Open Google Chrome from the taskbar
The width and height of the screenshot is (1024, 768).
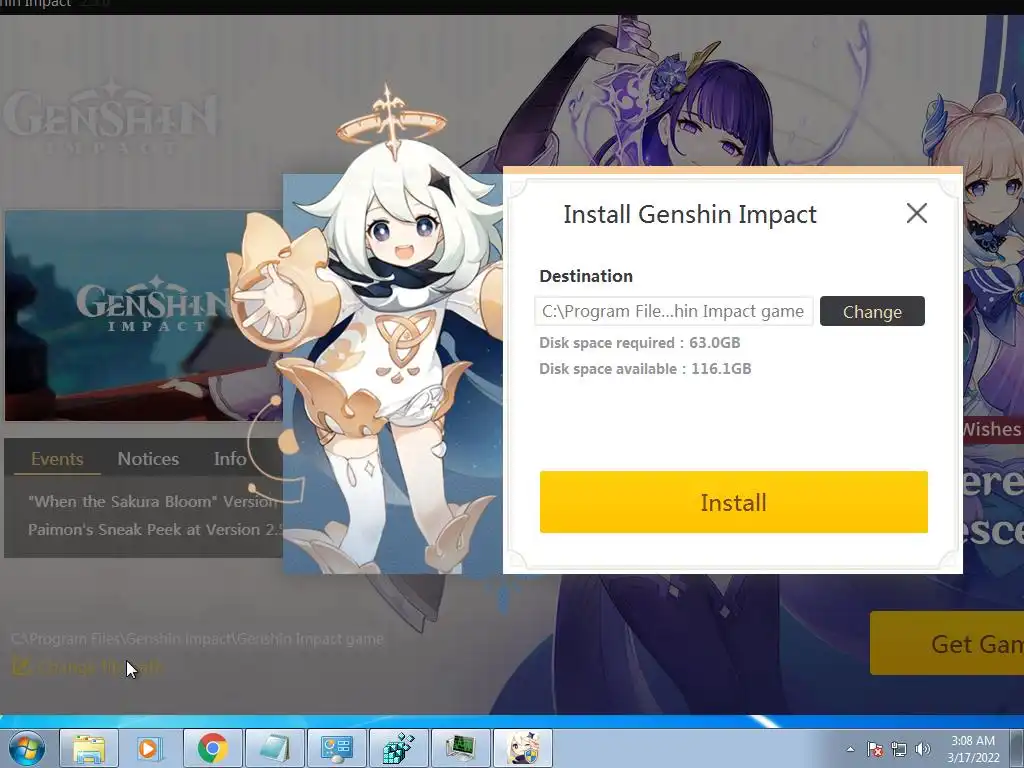click(x=212, y=748)
